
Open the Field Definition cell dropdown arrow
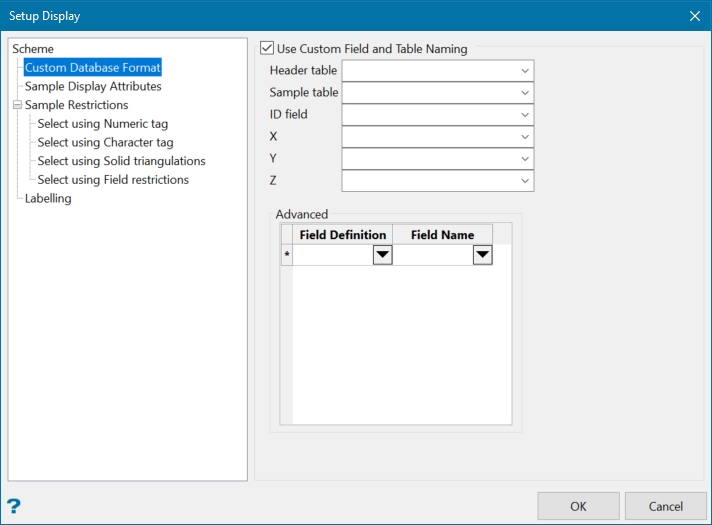(x=382, y=256)
